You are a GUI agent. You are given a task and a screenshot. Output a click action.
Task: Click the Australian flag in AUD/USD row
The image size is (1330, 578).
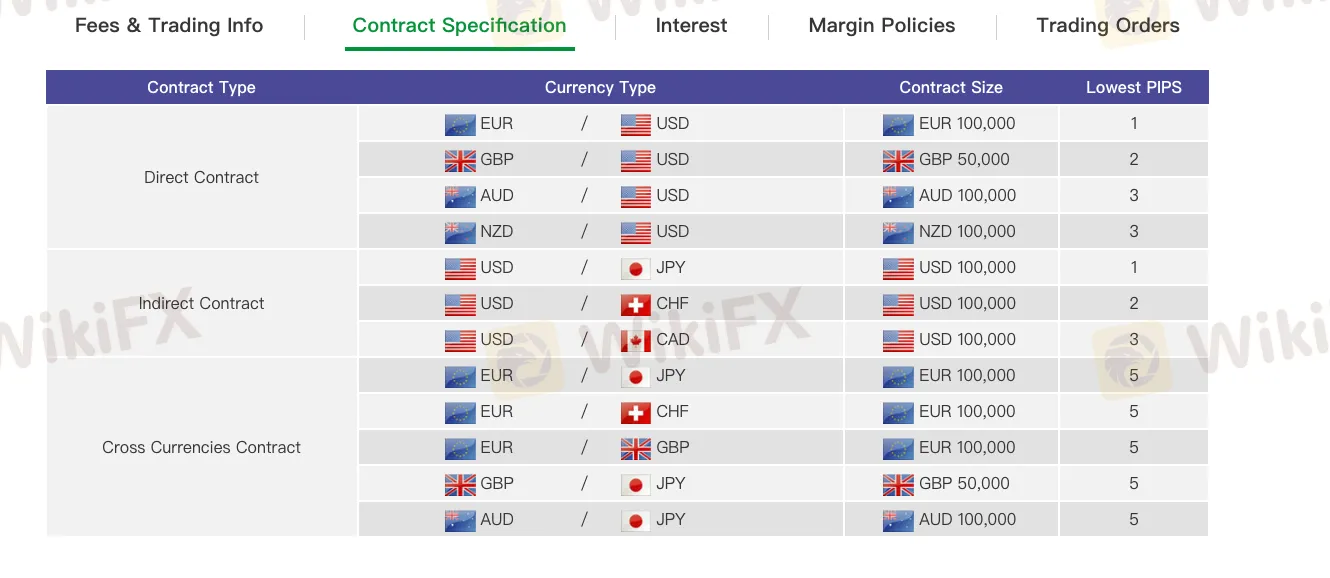click(460, 197)
